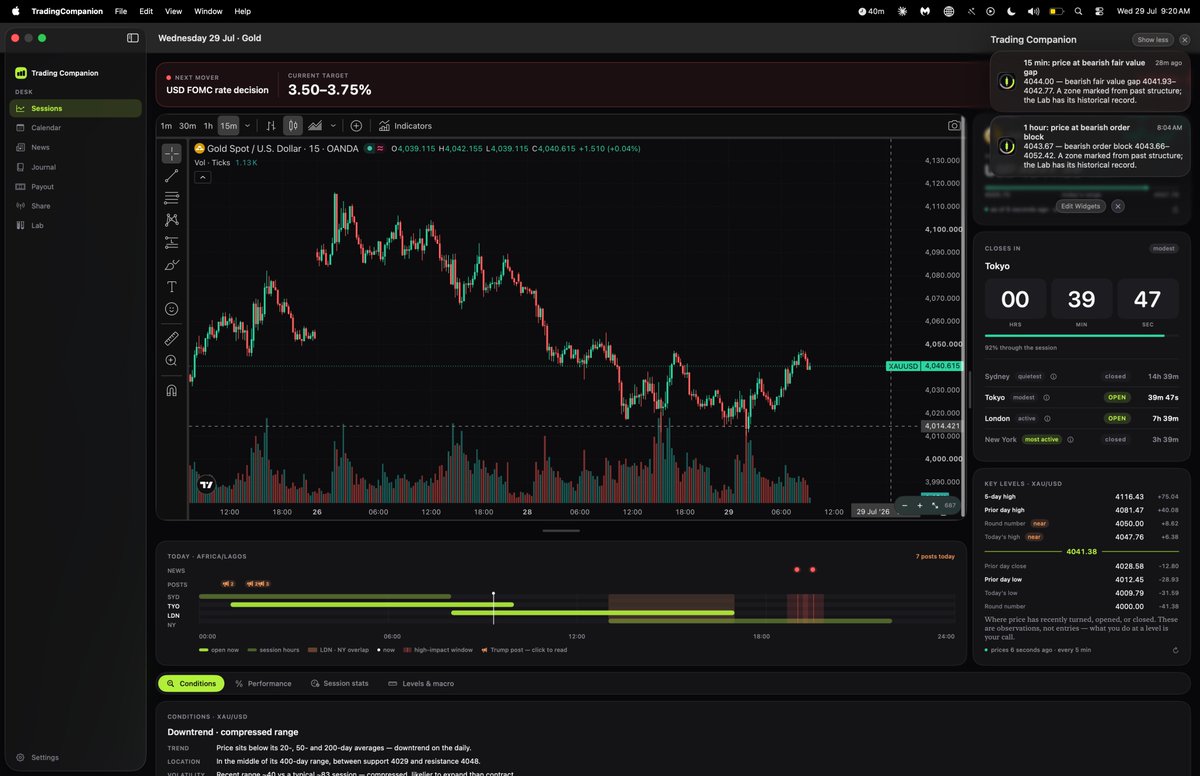The width and height of the screenshot is (1200, 776).
Task: Click the compare or add symbol plus icon
Action: 356,126
